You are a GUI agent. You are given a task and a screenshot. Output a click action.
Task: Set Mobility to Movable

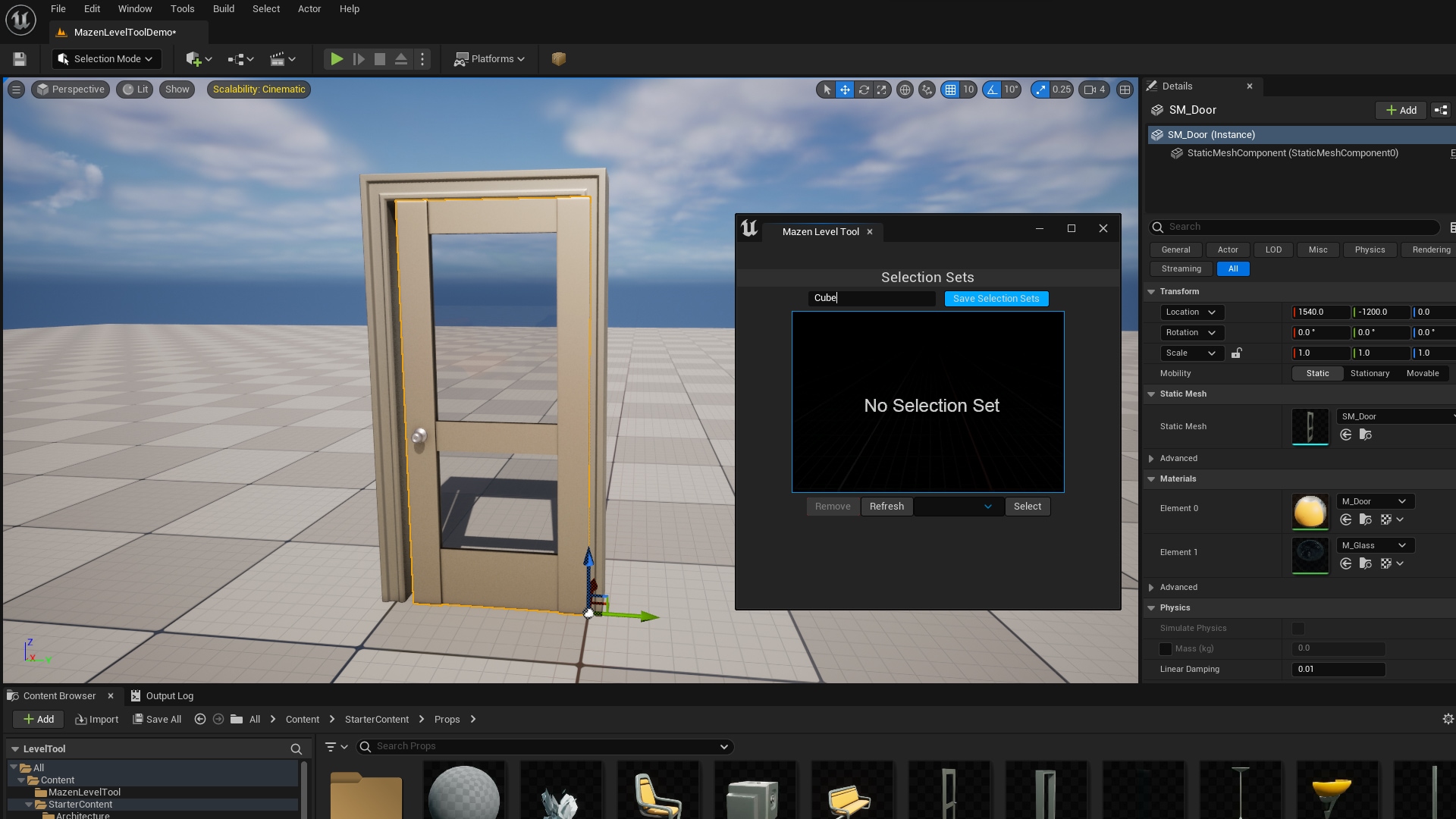(x=1423, y=373)
